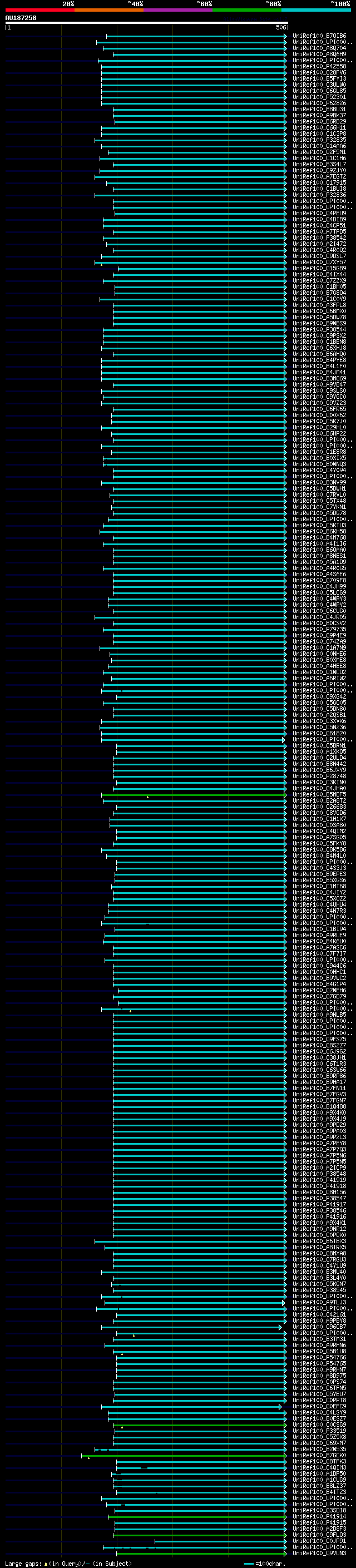Image resolution: width=356 pixels, height=1568 pixels.
Task: Select hit label UniRef100_Q3ULW0
Action: (319, 85)
